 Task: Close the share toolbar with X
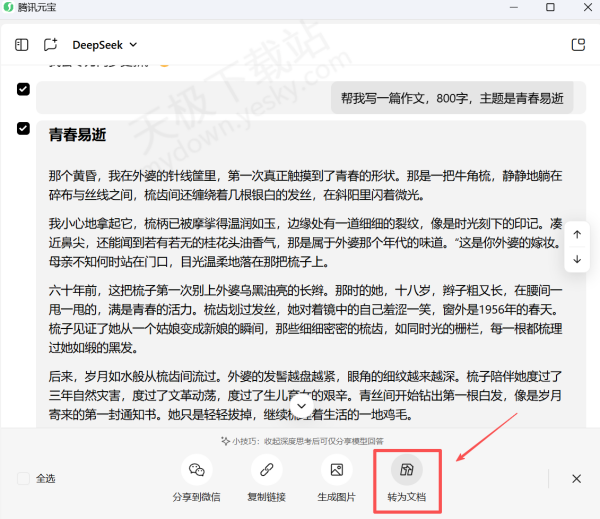[x=576, y=479]
